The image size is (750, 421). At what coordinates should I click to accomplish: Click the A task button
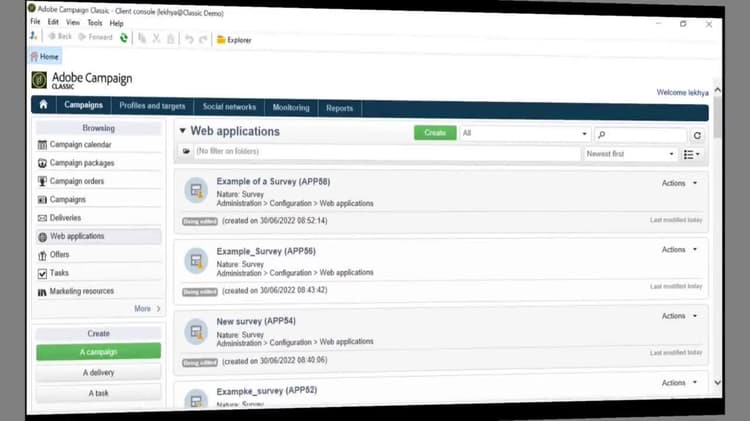[99, 393]
